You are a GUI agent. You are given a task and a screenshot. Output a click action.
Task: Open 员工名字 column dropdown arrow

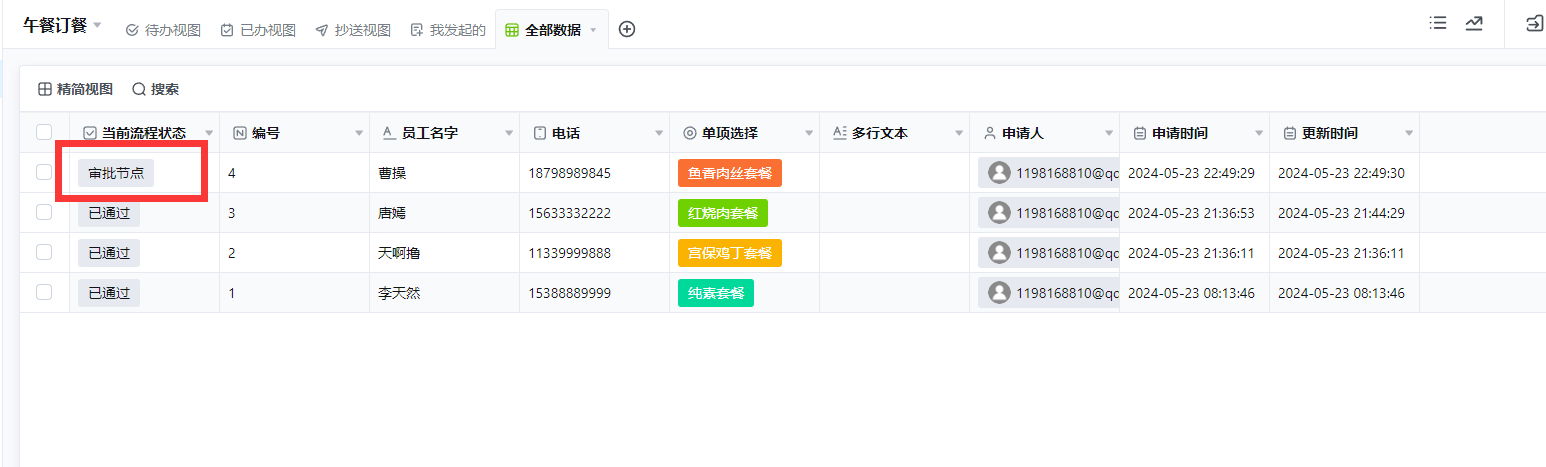pos(509,133)
